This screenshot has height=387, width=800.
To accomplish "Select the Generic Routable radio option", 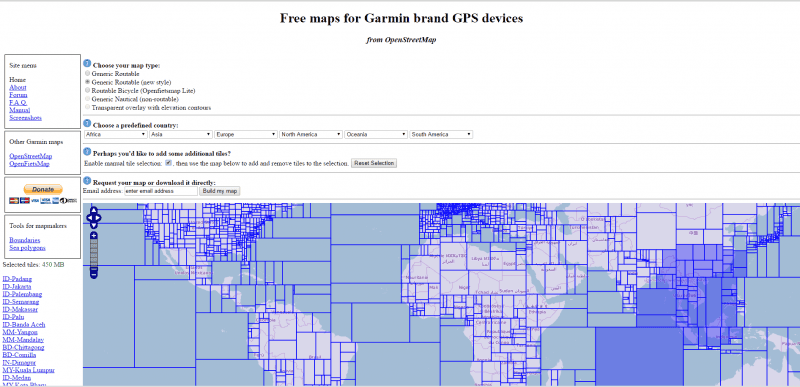I will pos(87,73).
